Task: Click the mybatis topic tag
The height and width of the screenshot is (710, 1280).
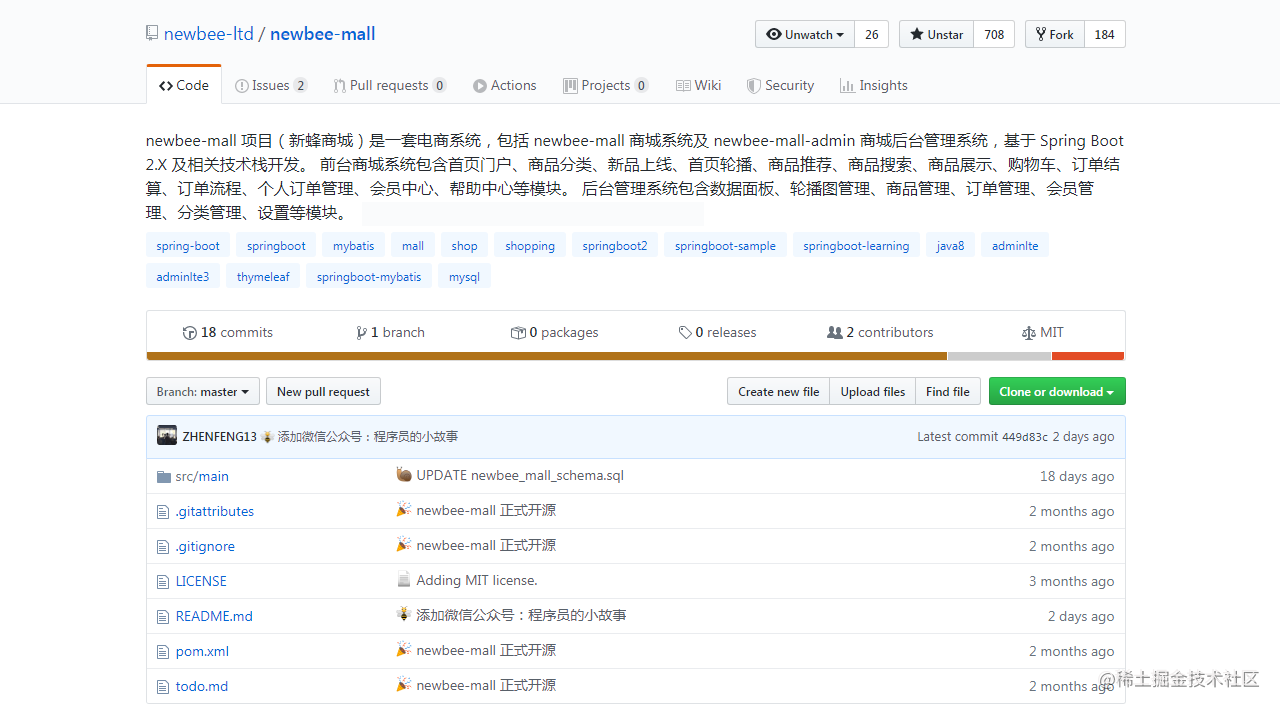Action: [354, 245]
